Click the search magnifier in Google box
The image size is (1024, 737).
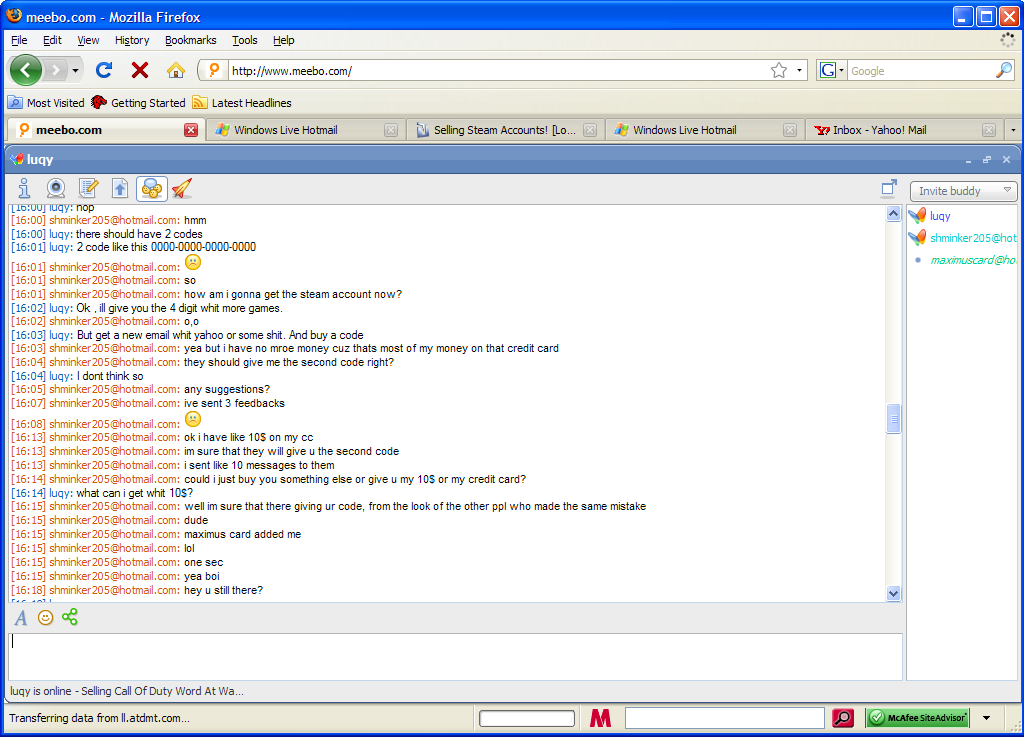pos(1004,71)
